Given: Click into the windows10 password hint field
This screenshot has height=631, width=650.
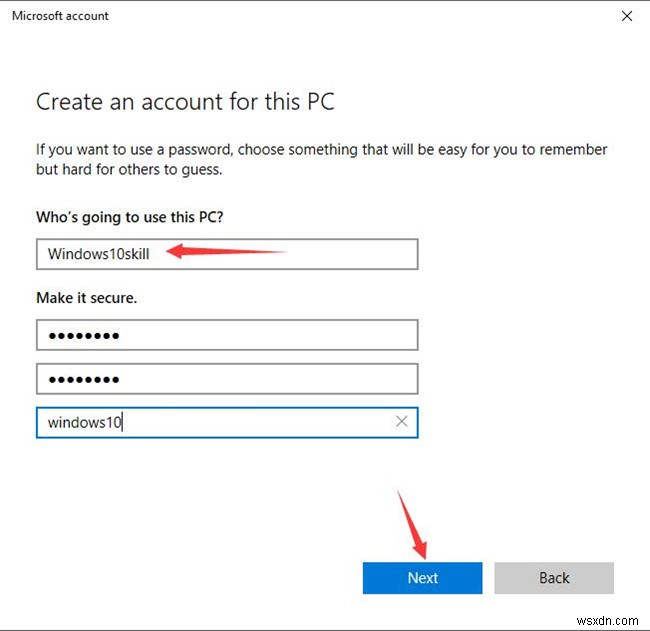Looking at the screenshot, I should pyautogui.click(x=210, y=422).
